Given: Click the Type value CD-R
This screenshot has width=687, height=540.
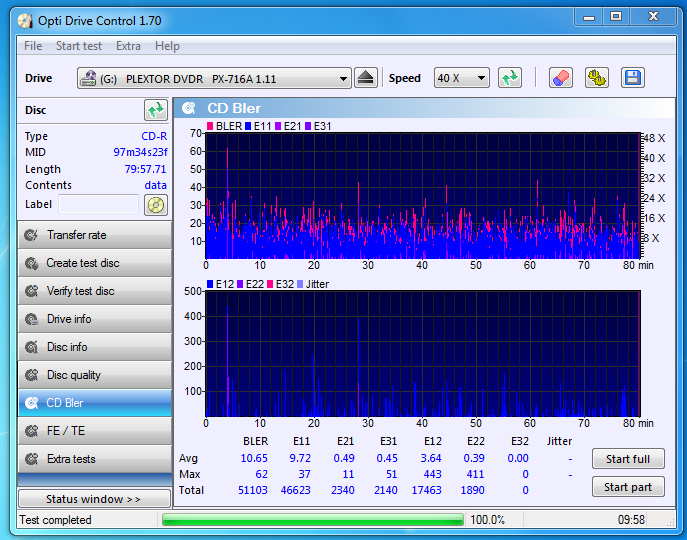Looking at the screenshot, I should pyautogui.click(x=154, y=136).
